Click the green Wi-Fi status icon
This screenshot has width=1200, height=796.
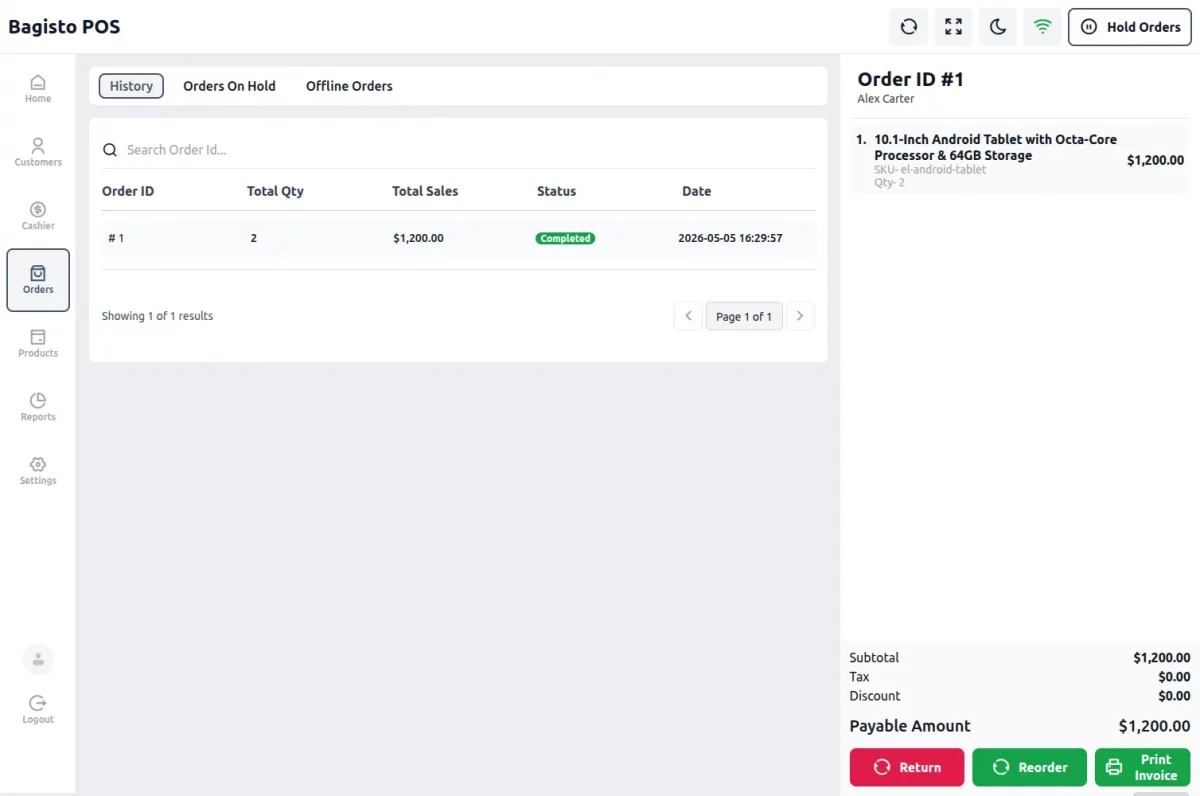[1042, 27]
